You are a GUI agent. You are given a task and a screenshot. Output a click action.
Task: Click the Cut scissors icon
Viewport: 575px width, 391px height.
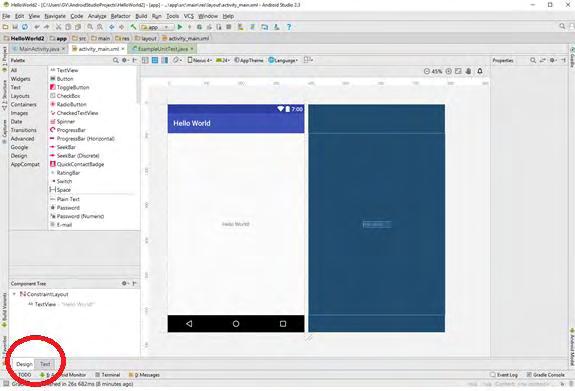click(58, 27)
